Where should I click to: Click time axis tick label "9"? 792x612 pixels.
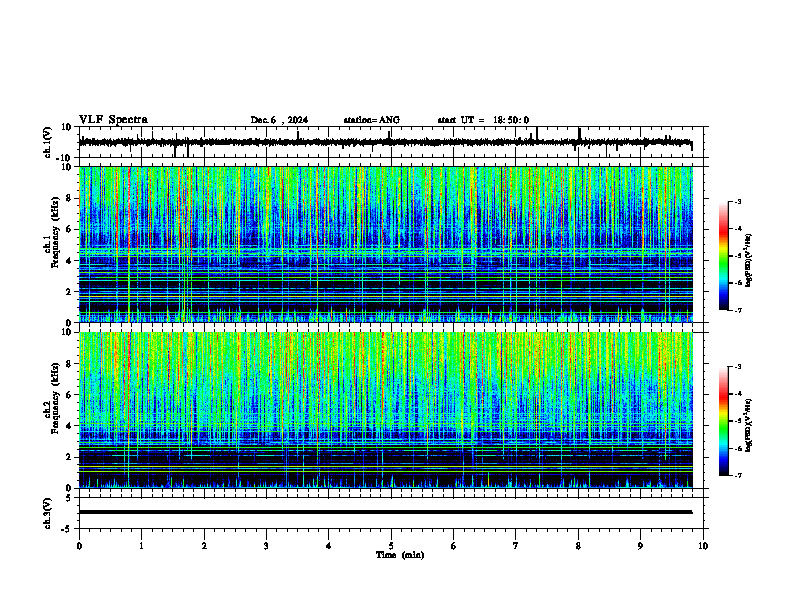[x=640, y=546]
